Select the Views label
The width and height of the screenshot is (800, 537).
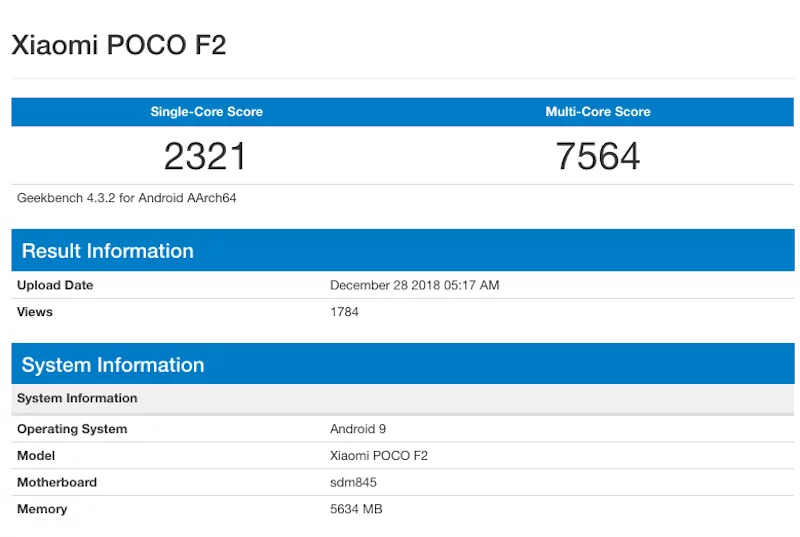pyautogui.click(x=35, y=312)
